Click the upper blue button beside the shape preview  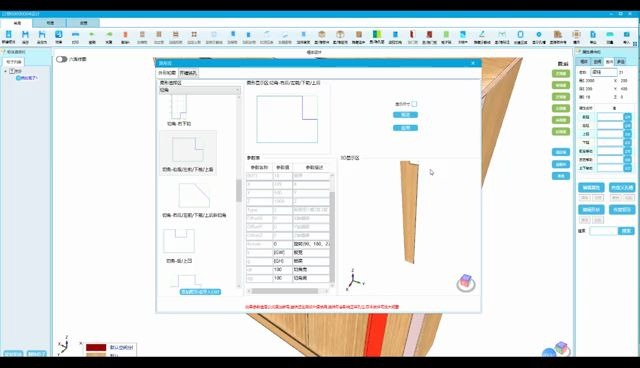point(405,115)
